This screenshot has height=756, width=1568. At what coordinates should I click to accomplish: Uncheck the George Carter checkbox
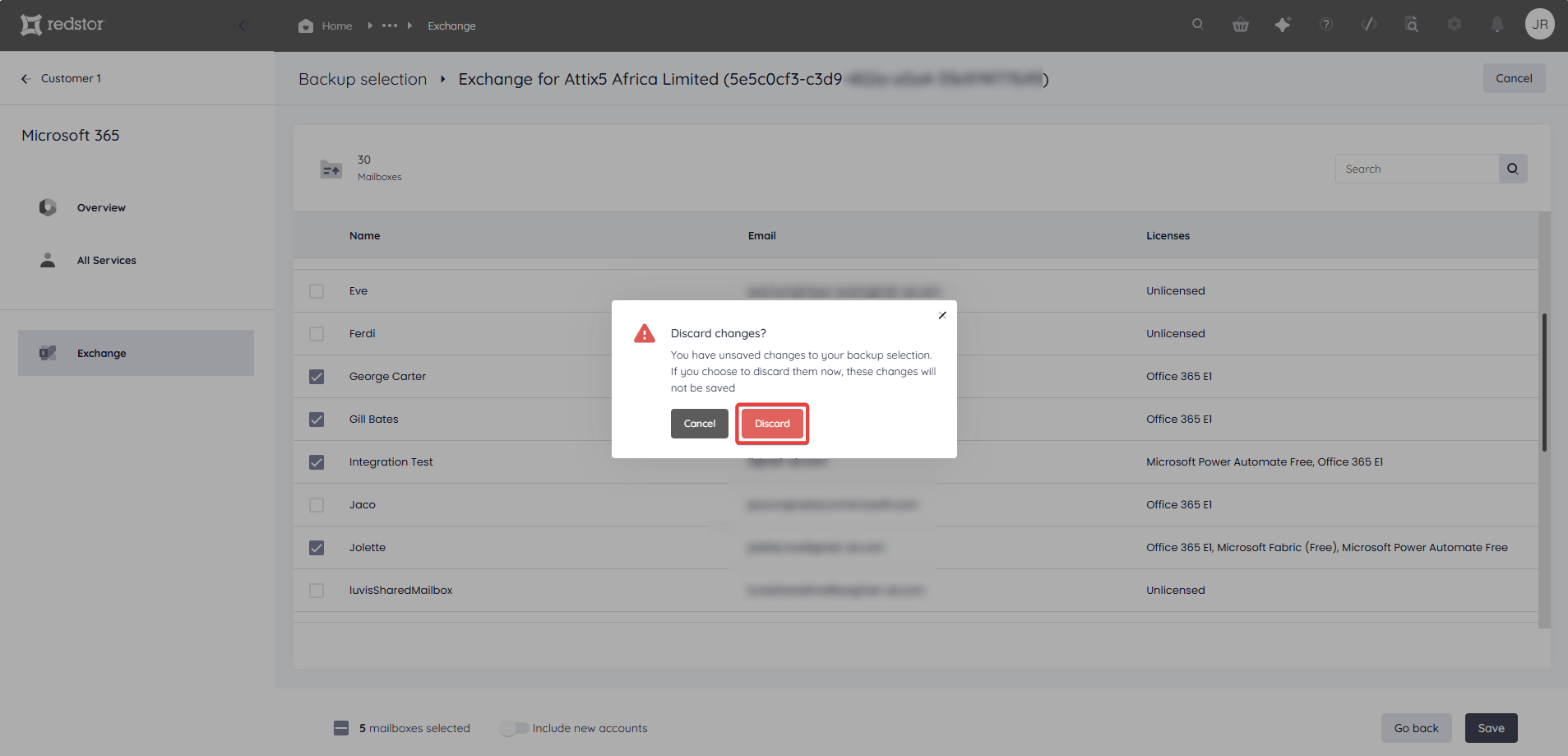(x=317, y=377)
